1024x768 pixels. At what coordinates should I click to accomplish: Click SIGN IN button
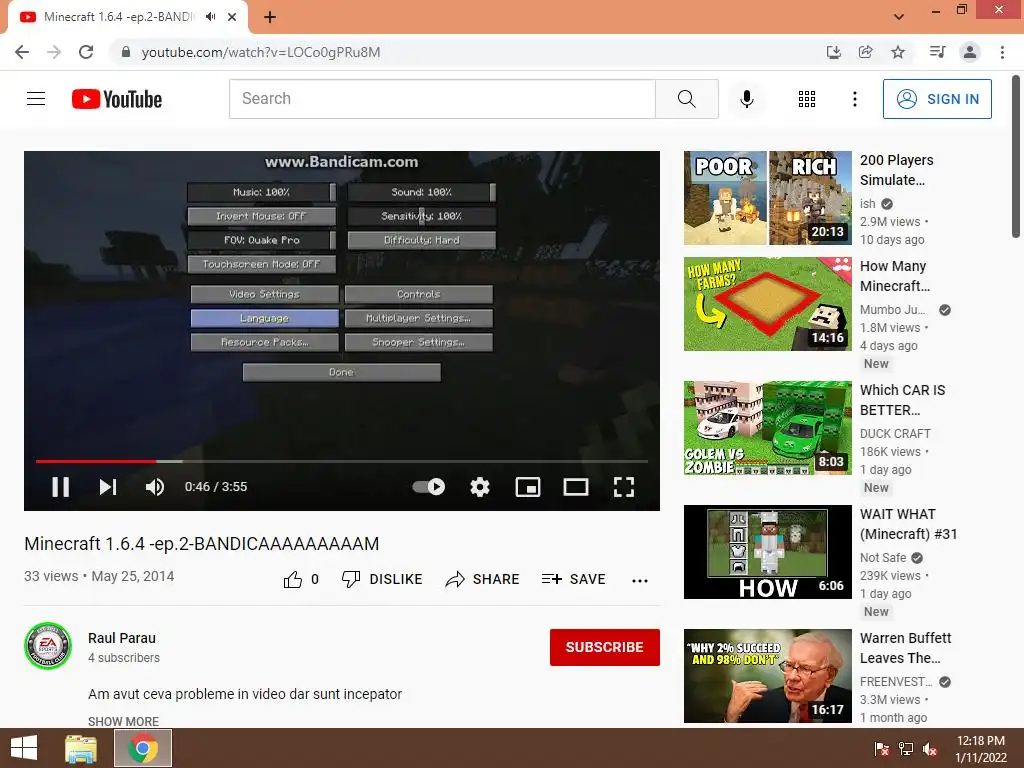coord(937,99)
